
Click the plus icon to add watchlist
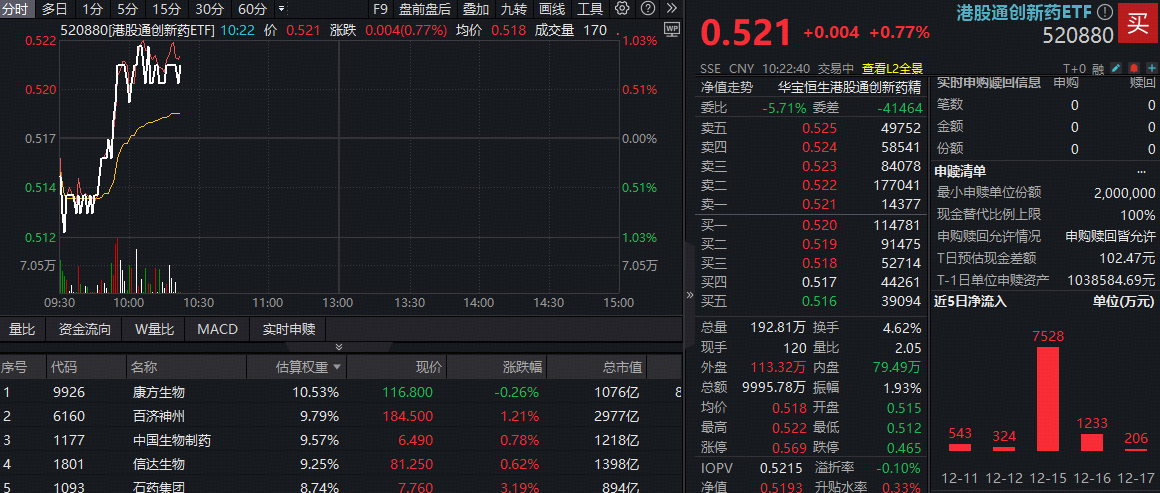(x=1153, y=69)
